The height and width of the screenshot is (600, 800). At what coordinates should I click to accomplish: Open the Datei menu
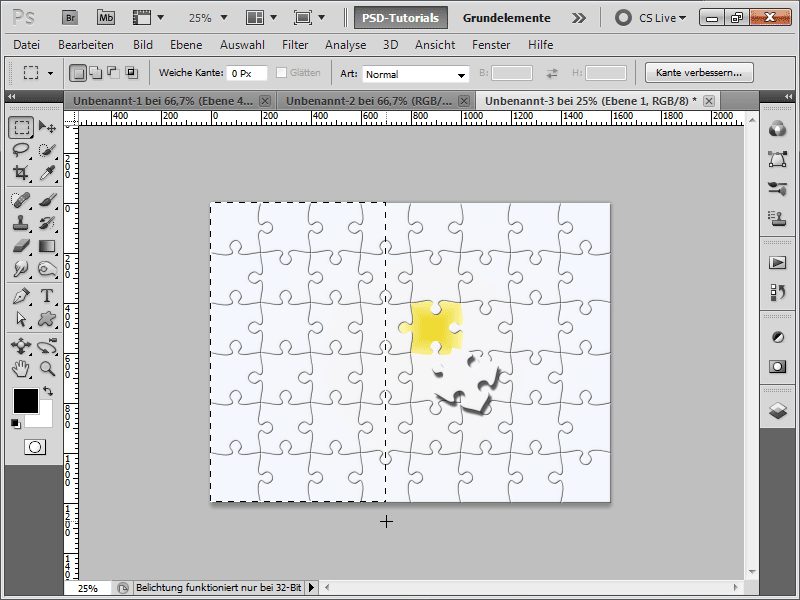tap(27, 45)
